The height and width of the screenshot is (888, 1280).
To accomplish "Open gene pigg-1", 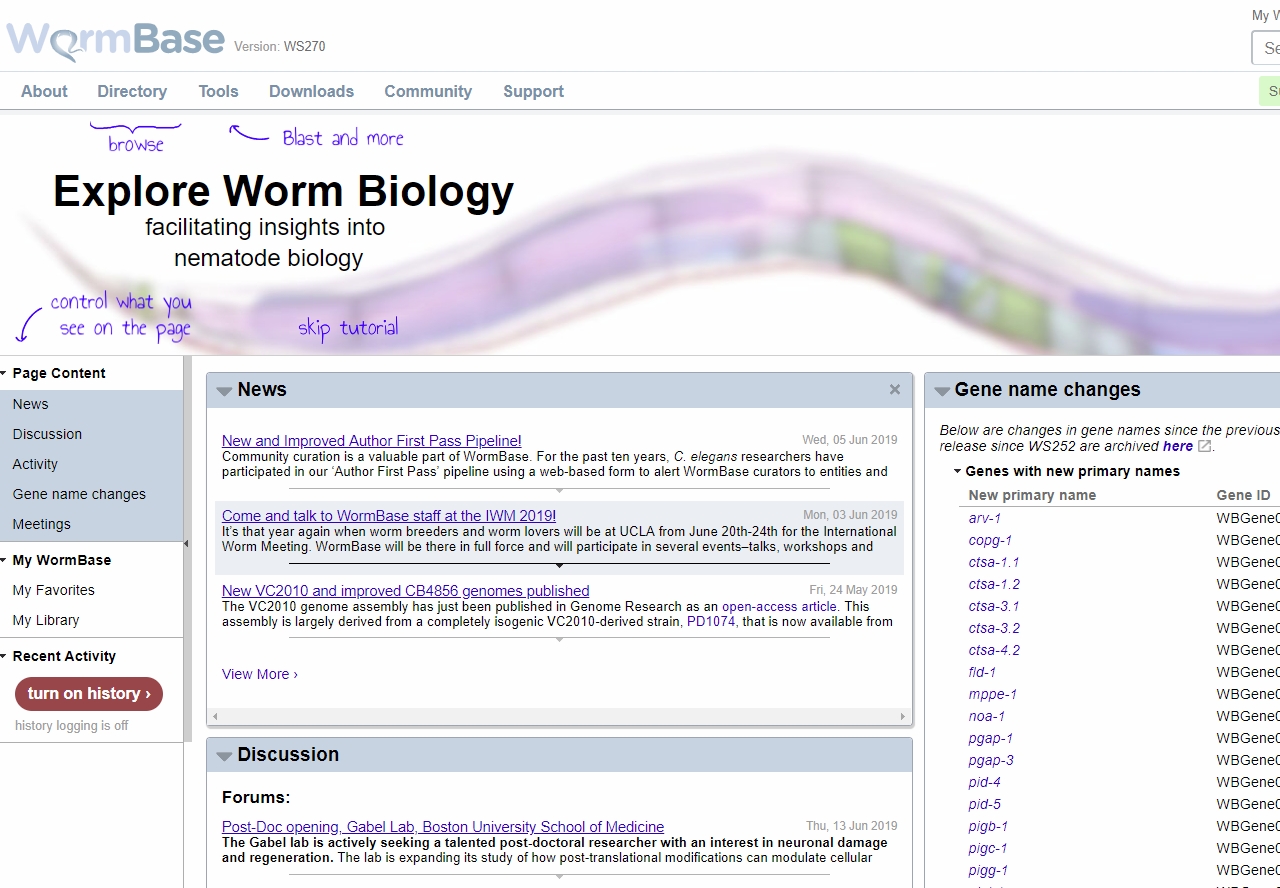I will [988, 870].
